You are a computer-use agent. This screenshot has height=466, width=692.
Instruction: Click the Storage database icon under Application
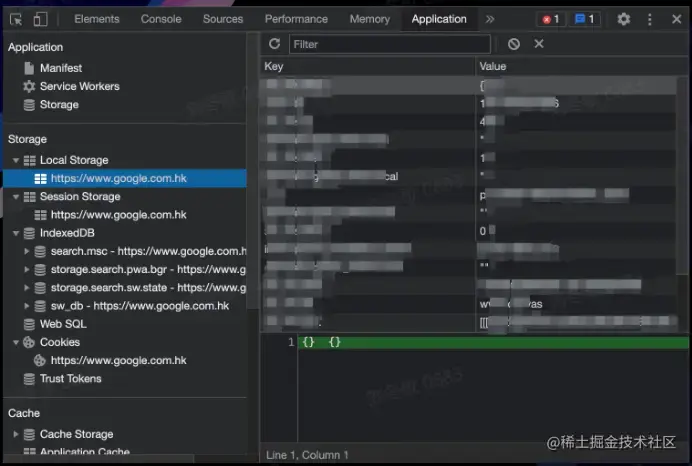(29, 105)
